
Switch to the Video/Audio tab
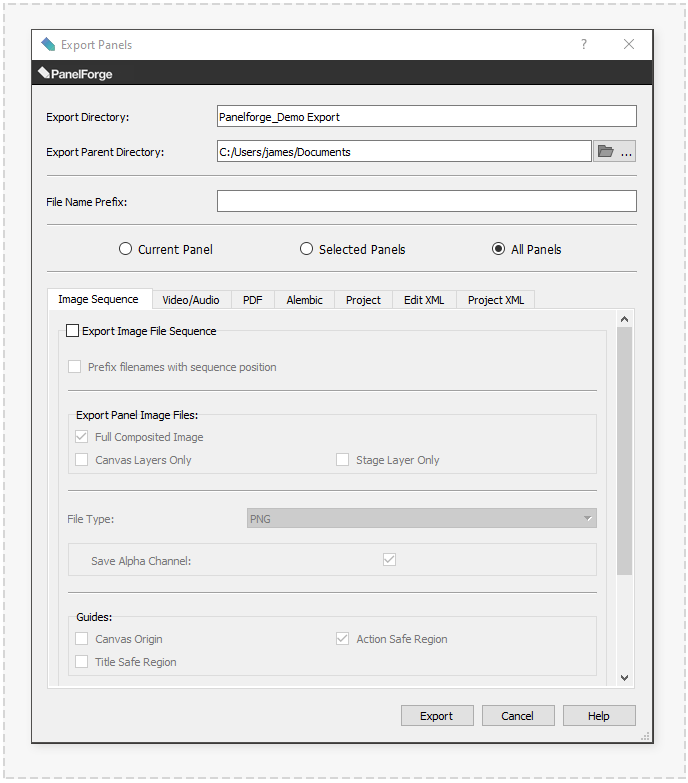(191, 300)
